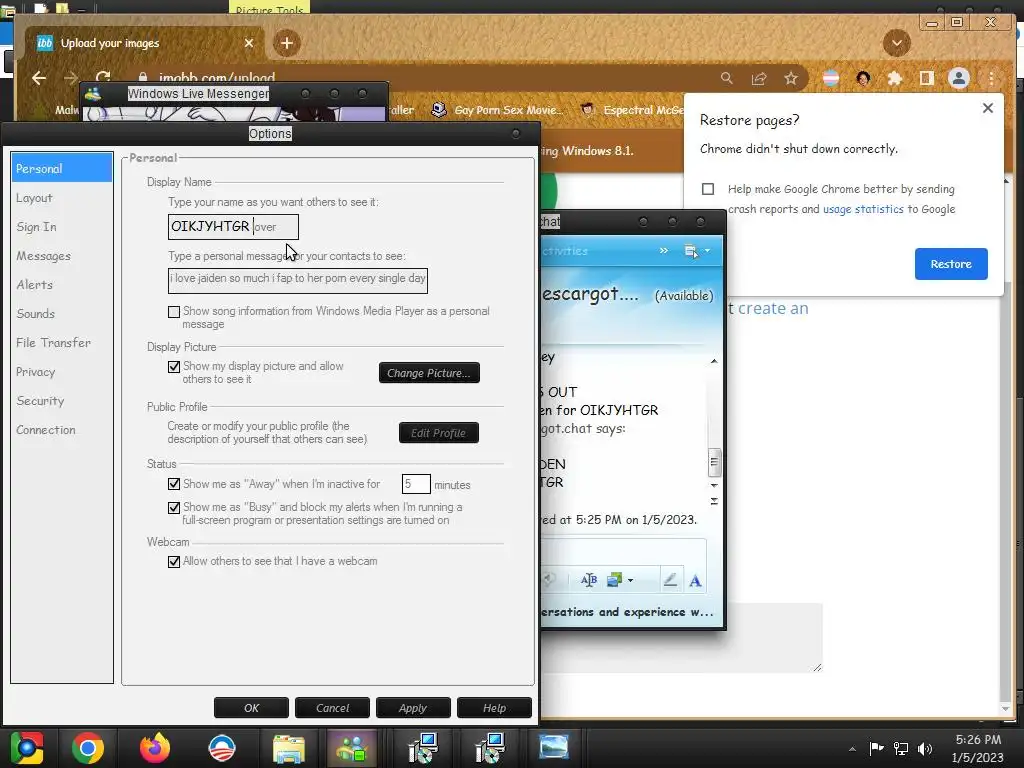1024x768 pixels.
Task: Open the usage statistics link
Action: [x=863, y=209]
